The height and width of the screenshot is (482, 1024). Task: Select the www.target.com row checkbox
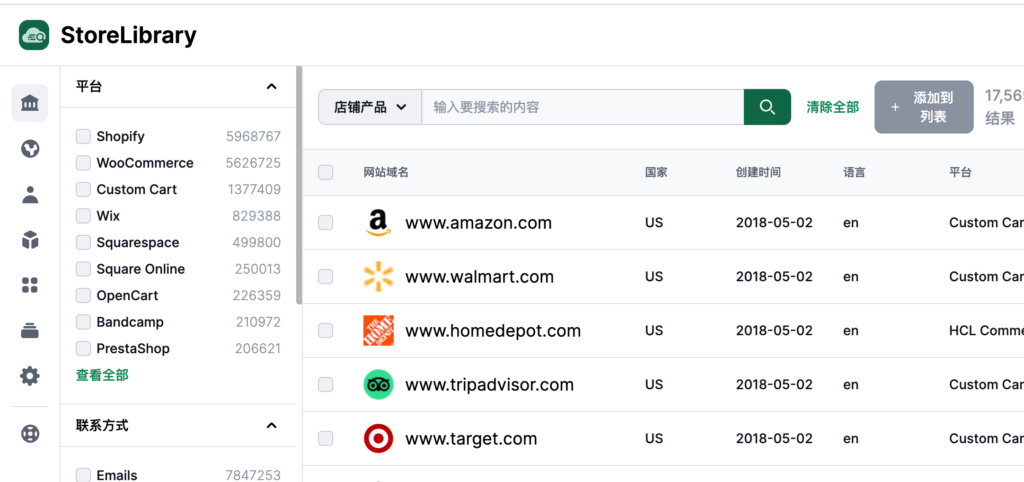coord(325,438)
